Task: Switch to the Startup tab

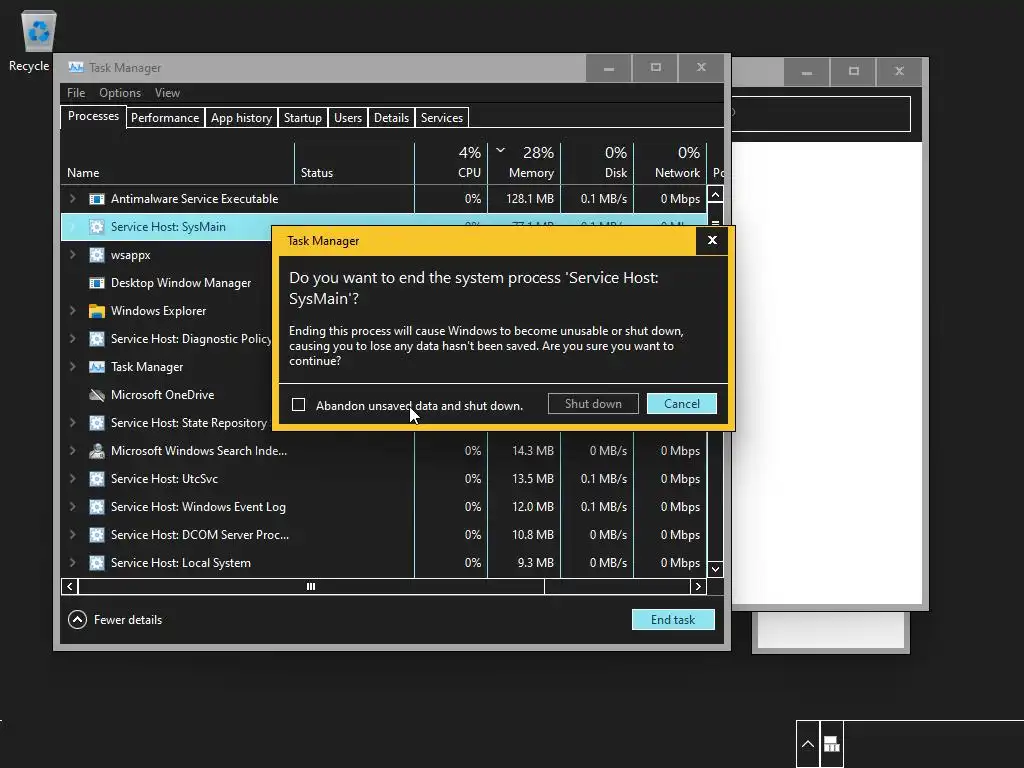Action: 302,118
